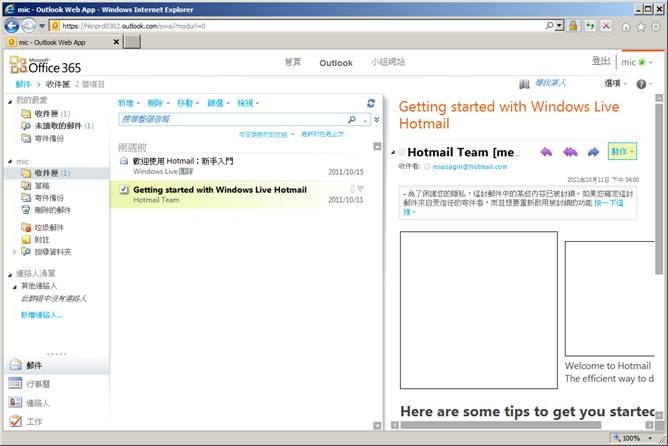Click the magnifier icon in the mail search box
This screenshot has height=446, width=668.
coord(352,119)
